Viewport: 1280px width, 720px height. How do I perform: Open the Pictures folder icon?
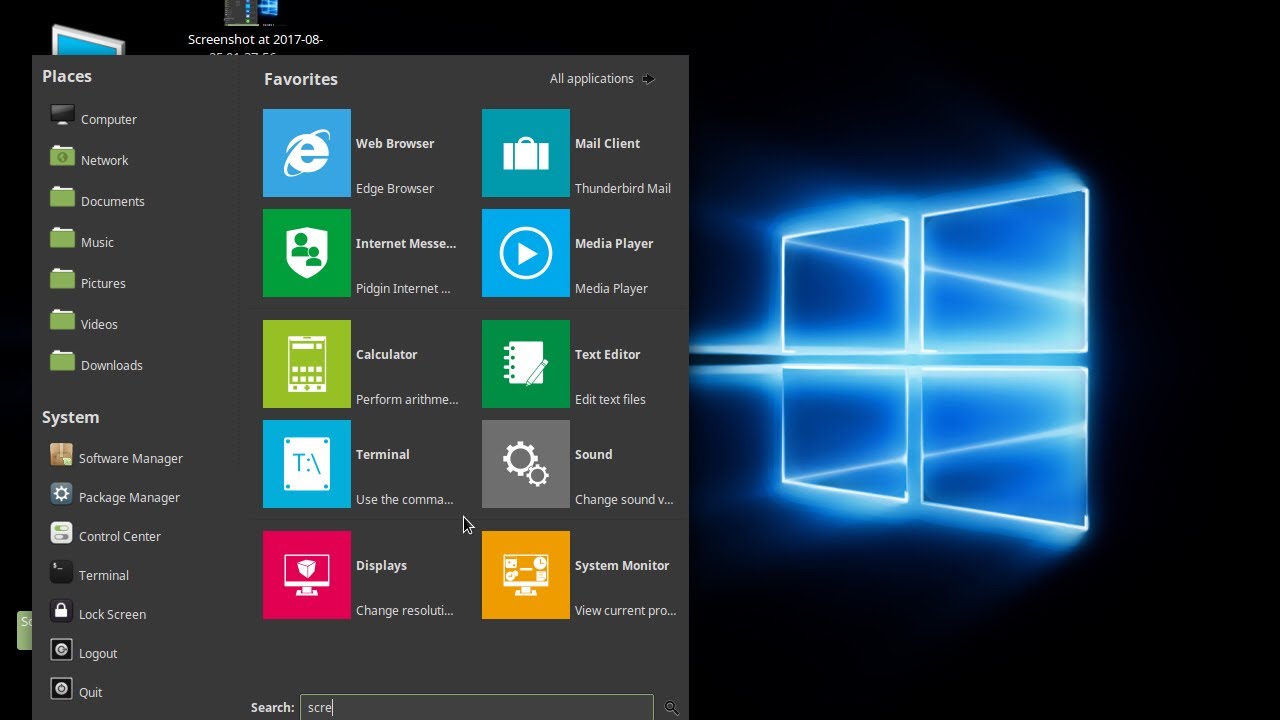pyautogui.click(x=62, y=280)
